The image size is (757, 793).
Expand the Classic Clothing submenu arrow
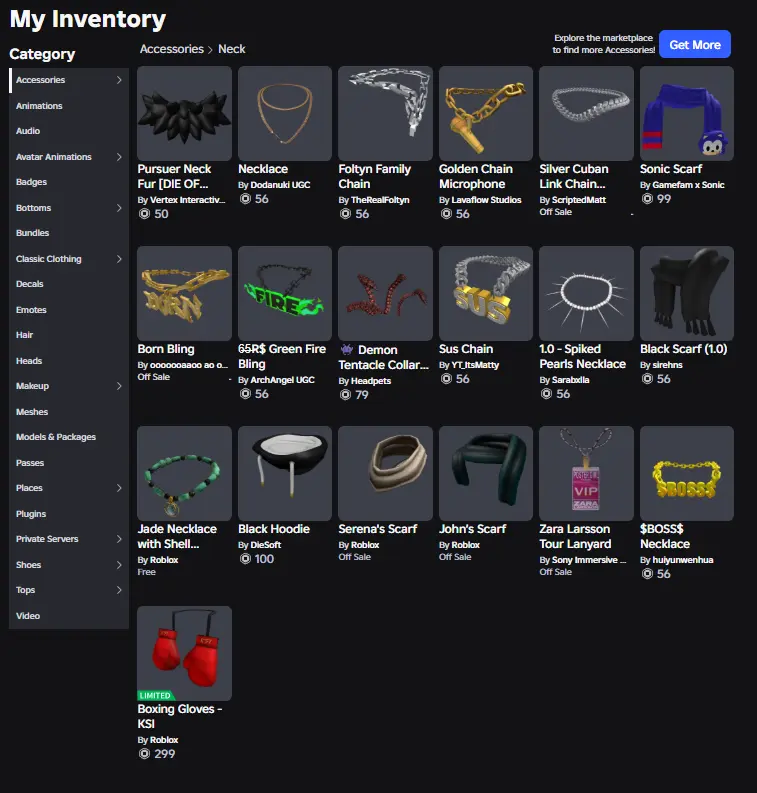(x=119, y=259)
